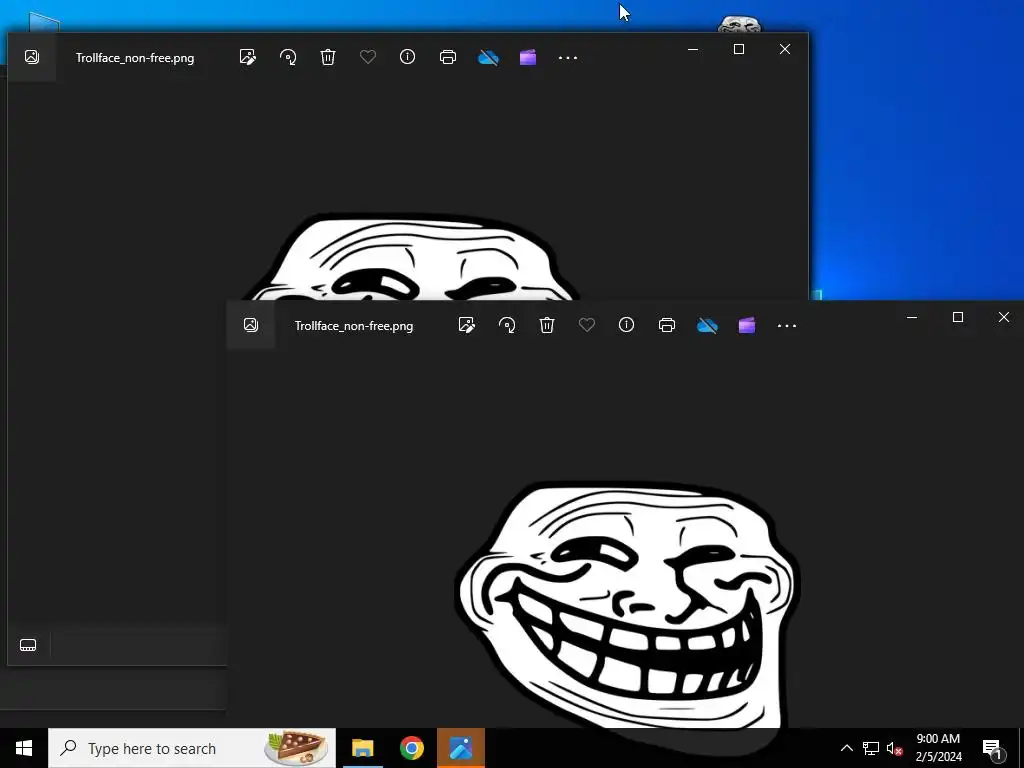1024x768 pixels.
Task: Launch Google Chrome from the taskbar
Action: click(x=411, y=748)
